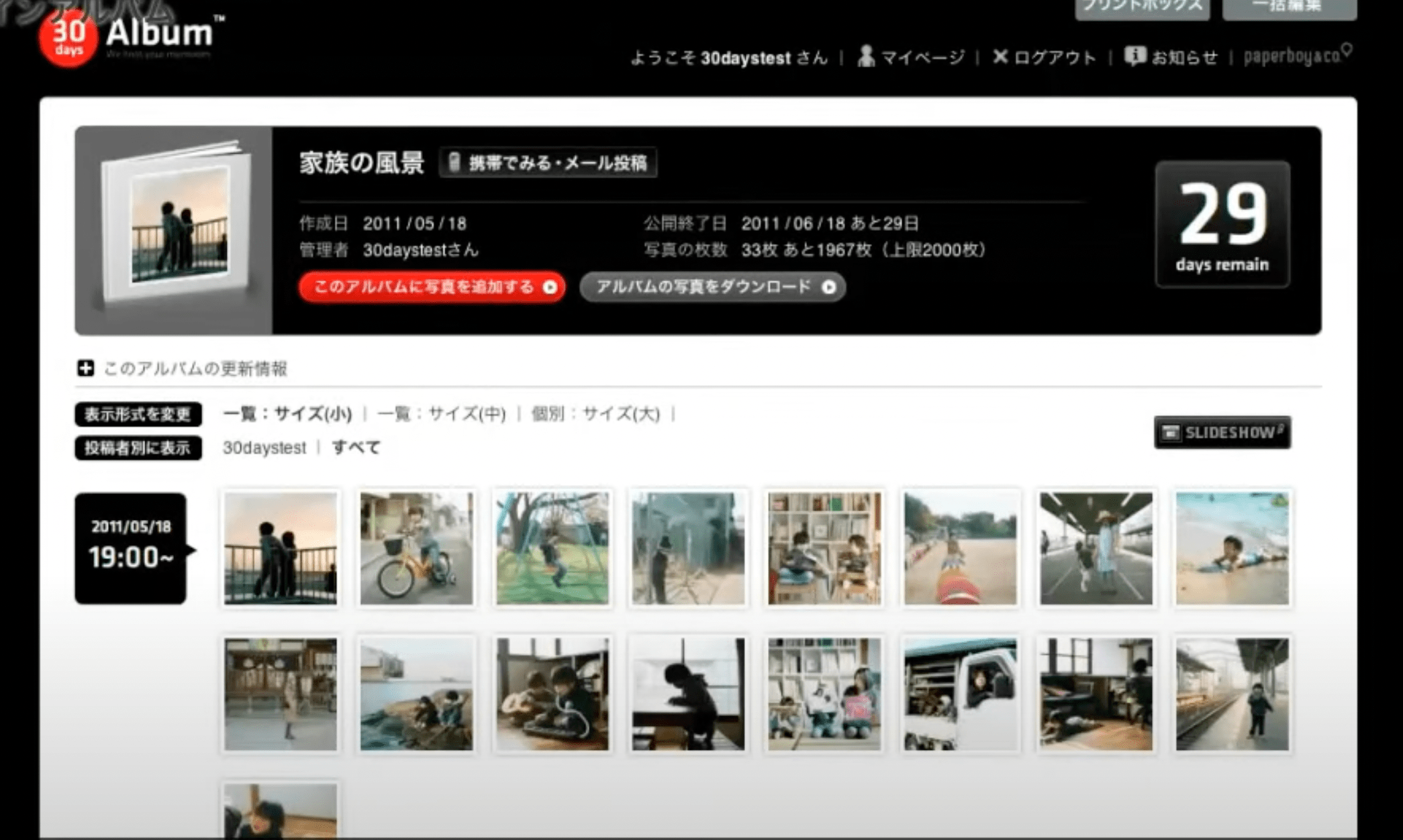Screen dimensions: 1403x840
Task: Click アルバムの写真をダウンロード button
Action: (712, 287)
